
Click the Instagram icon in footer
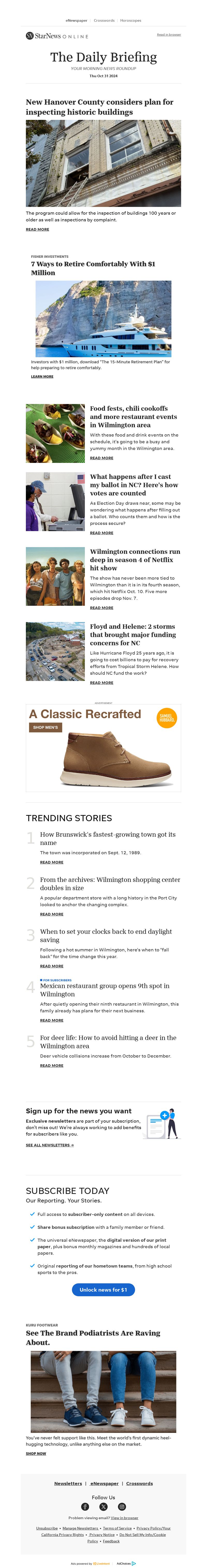122,1507
